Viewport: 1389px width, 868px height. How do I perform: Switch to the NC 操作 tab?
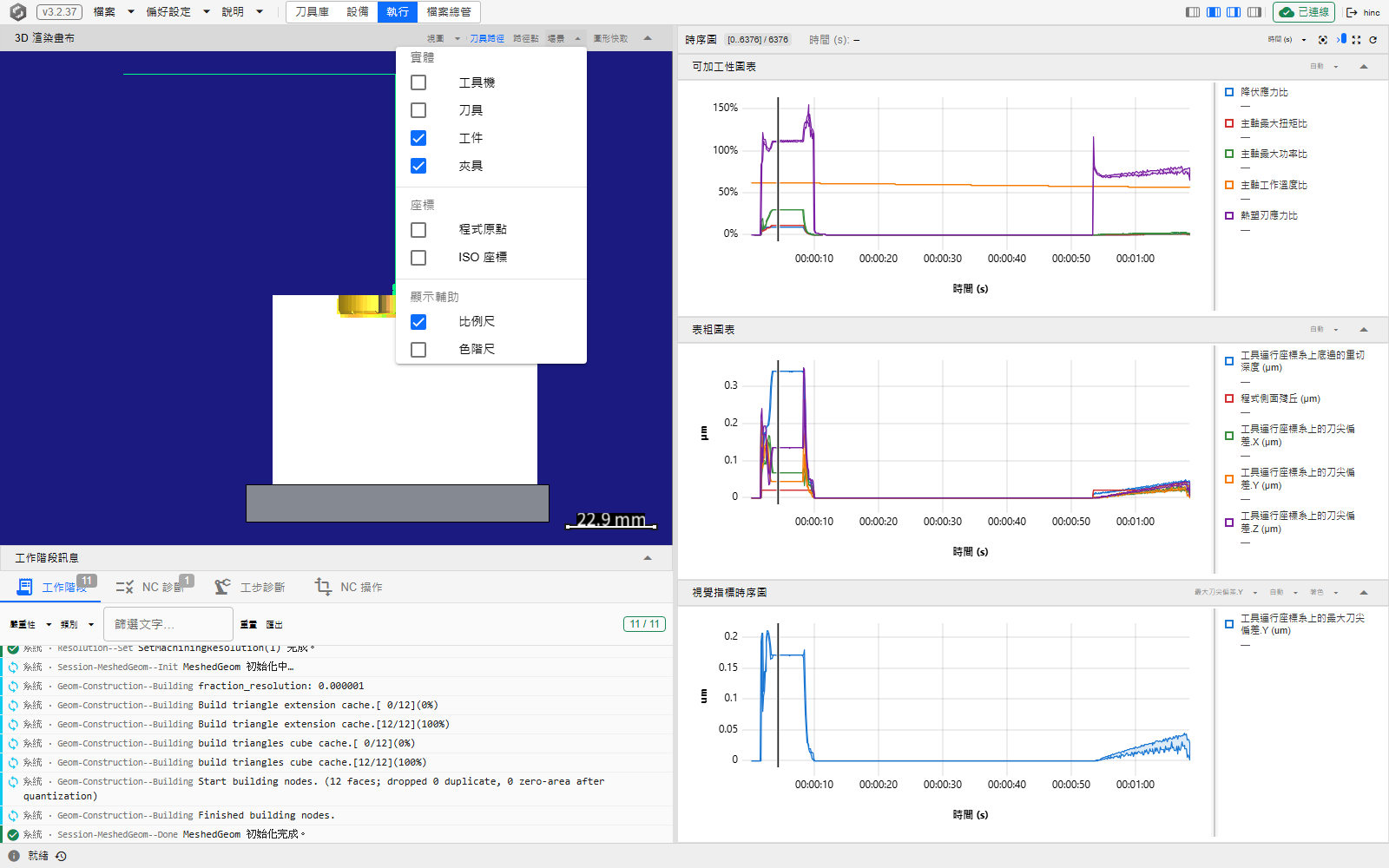[348, 587]
